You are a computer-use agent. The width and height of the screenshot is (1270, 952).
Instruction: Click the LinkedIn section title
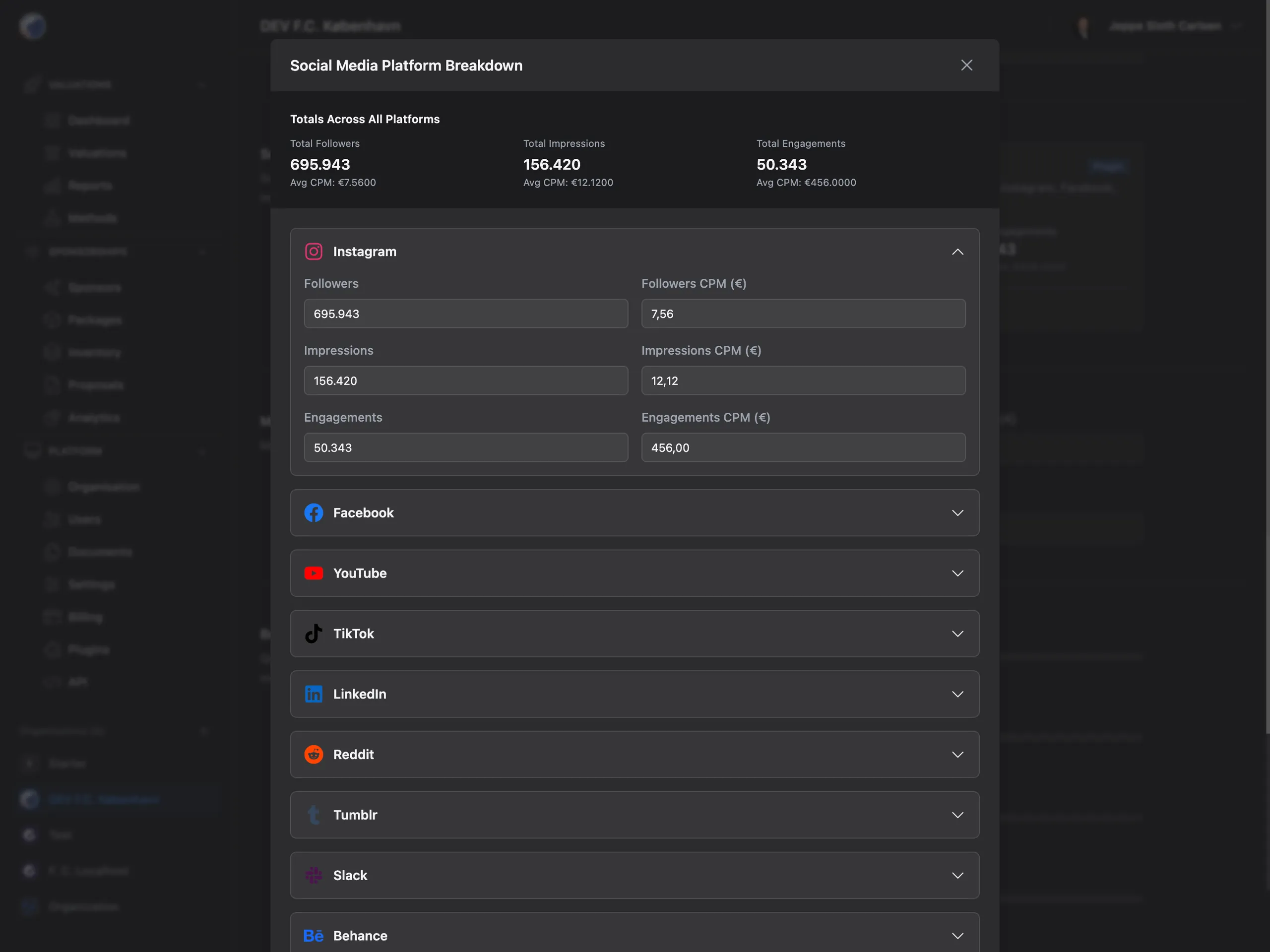pyautogui.click(x=359, y=694)
